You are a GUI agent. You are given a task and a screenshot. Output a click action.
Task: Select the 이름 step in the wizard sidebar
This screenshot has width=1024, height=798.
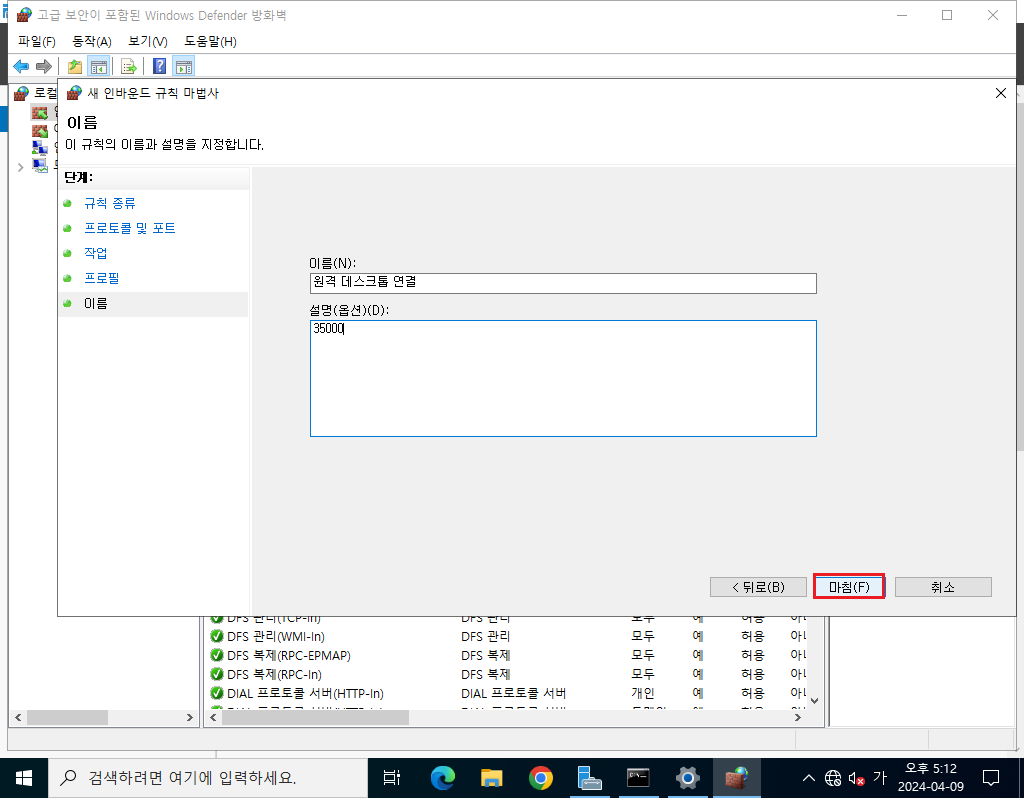pos(95,303)
